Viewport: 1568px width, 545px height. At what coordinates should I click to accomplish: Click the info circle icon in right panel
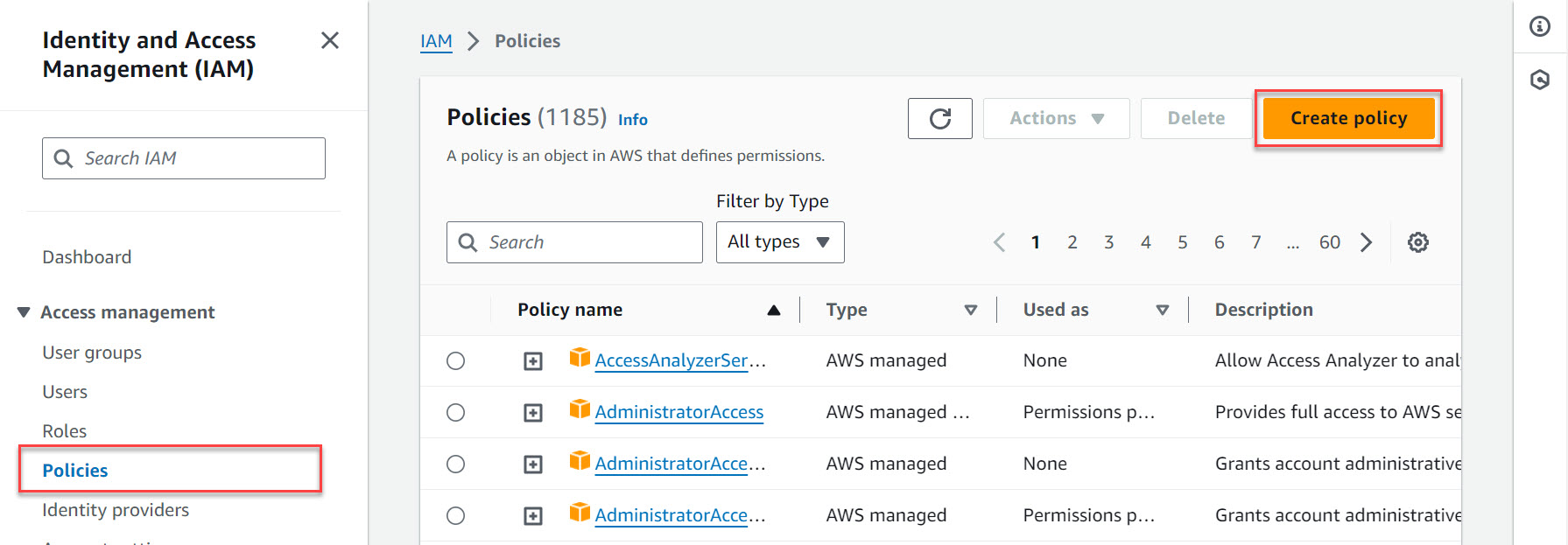[x=1539, y=26]
